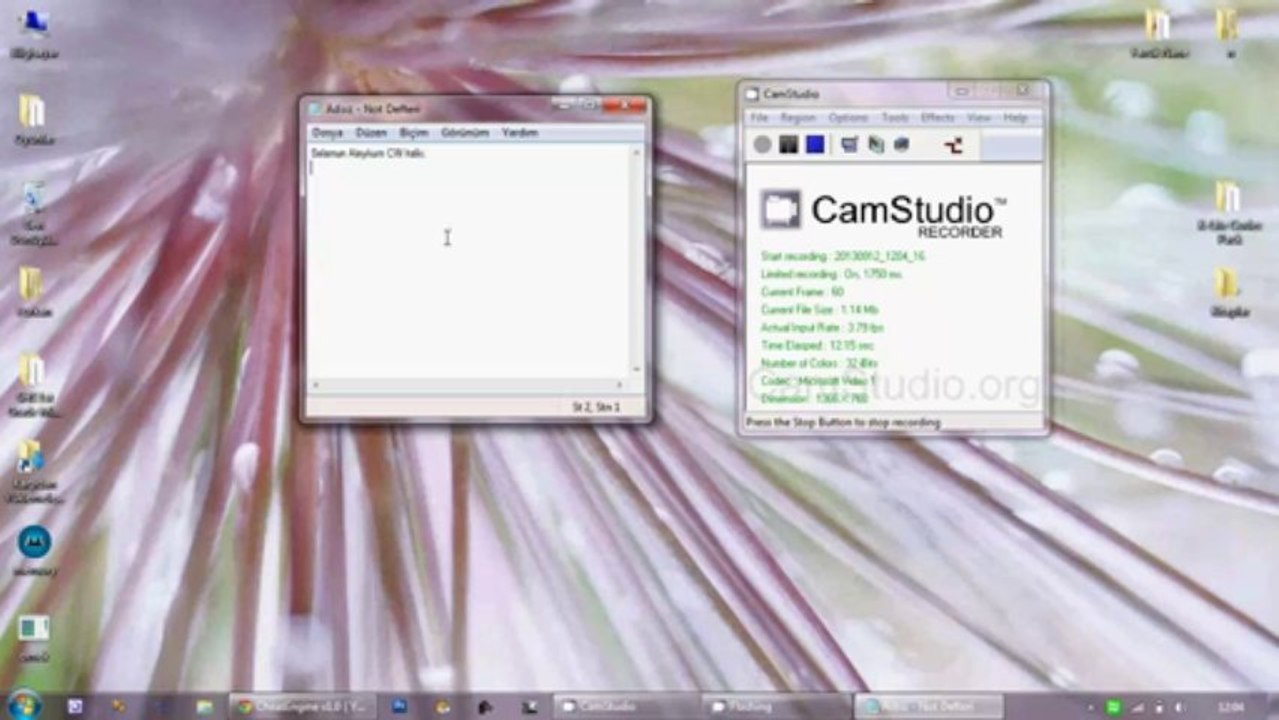Click the first line of text in Notepad
This screenshot has width=1279, height=720.
pos(368,153)
